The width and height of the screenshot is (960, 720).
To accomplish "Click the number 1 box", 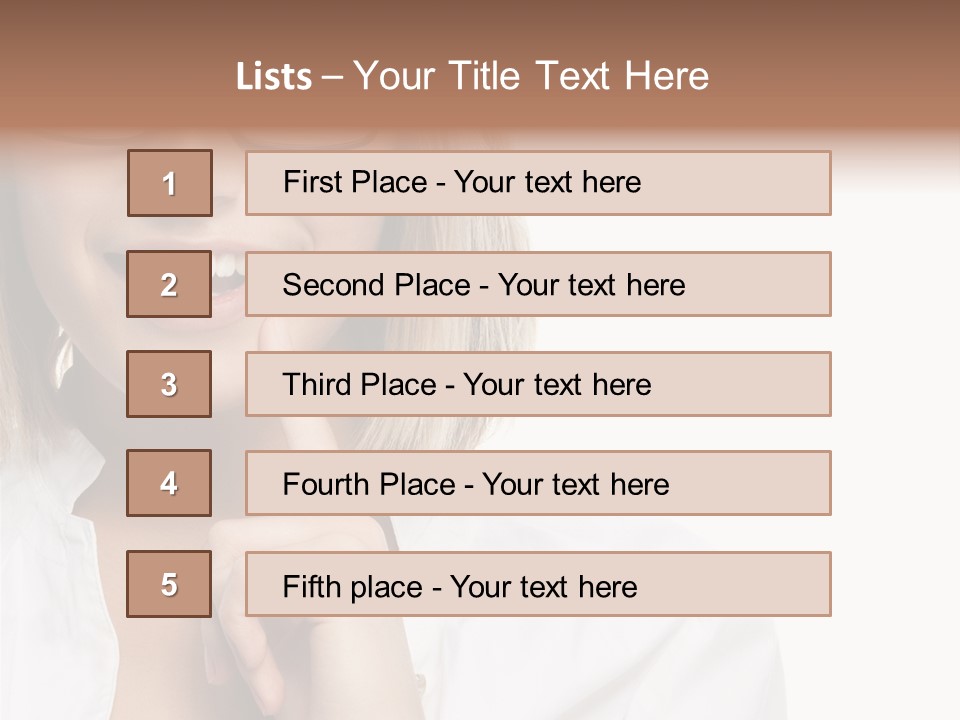I will coord(170,183).
